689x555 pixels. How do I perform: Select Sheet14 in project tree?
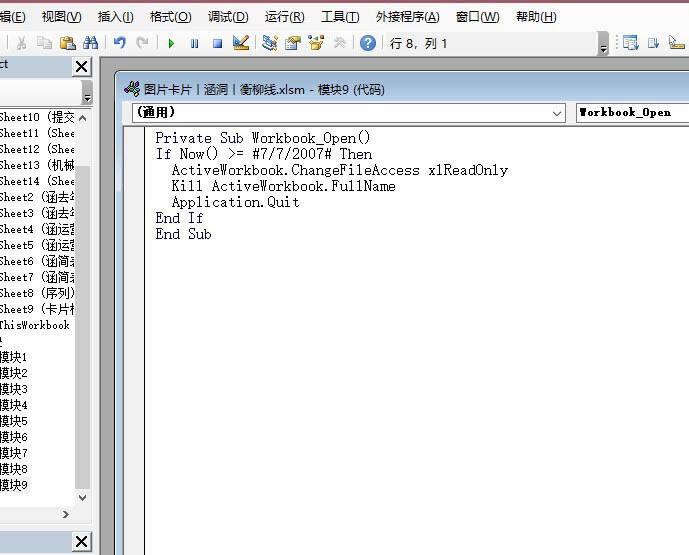tap(37, 181)
